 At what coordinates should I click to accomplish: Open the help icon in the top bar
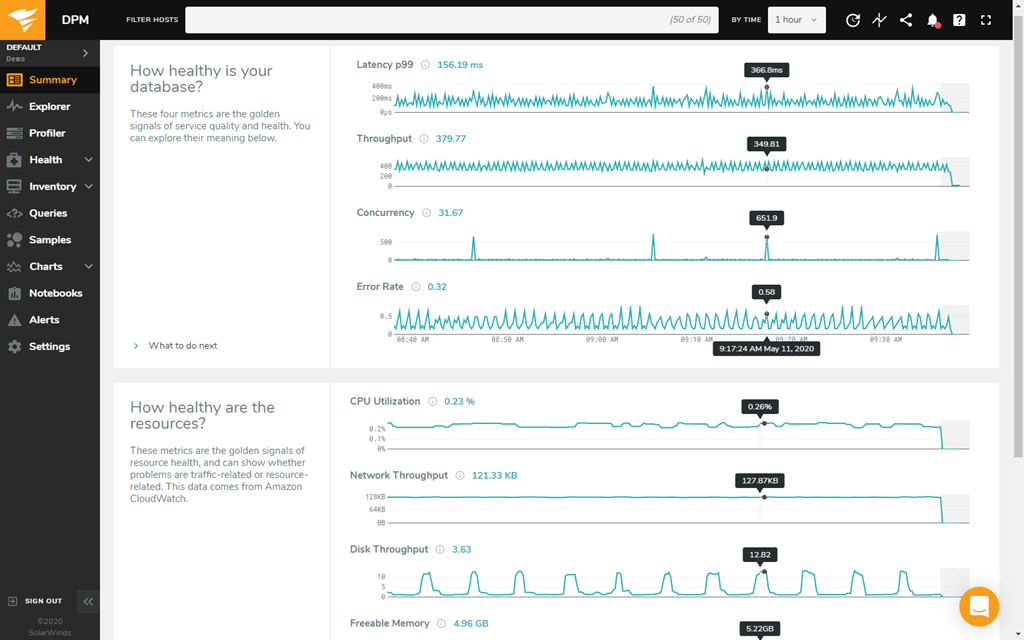[x=958, y=19]
